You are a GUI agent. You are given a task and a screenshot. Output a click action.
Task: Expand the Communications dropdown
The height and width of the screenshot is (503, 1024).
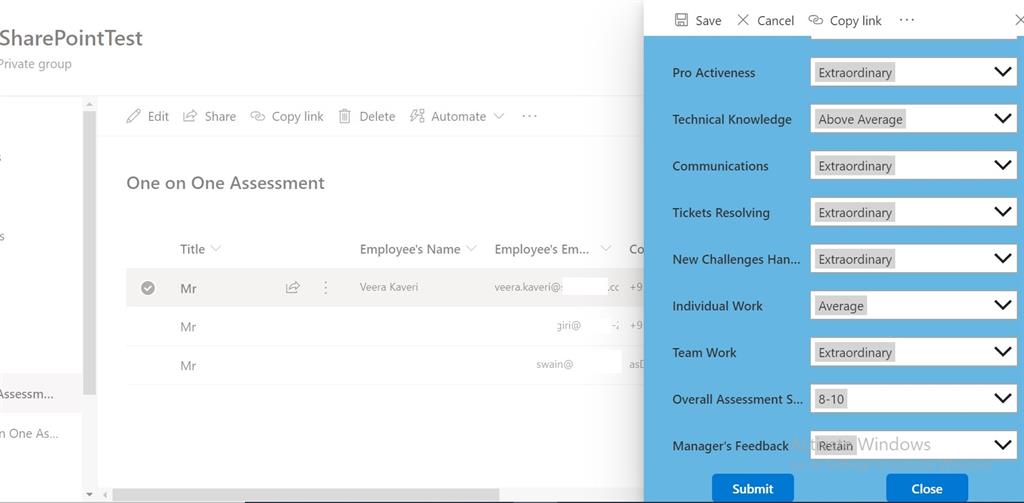point(914,166)
